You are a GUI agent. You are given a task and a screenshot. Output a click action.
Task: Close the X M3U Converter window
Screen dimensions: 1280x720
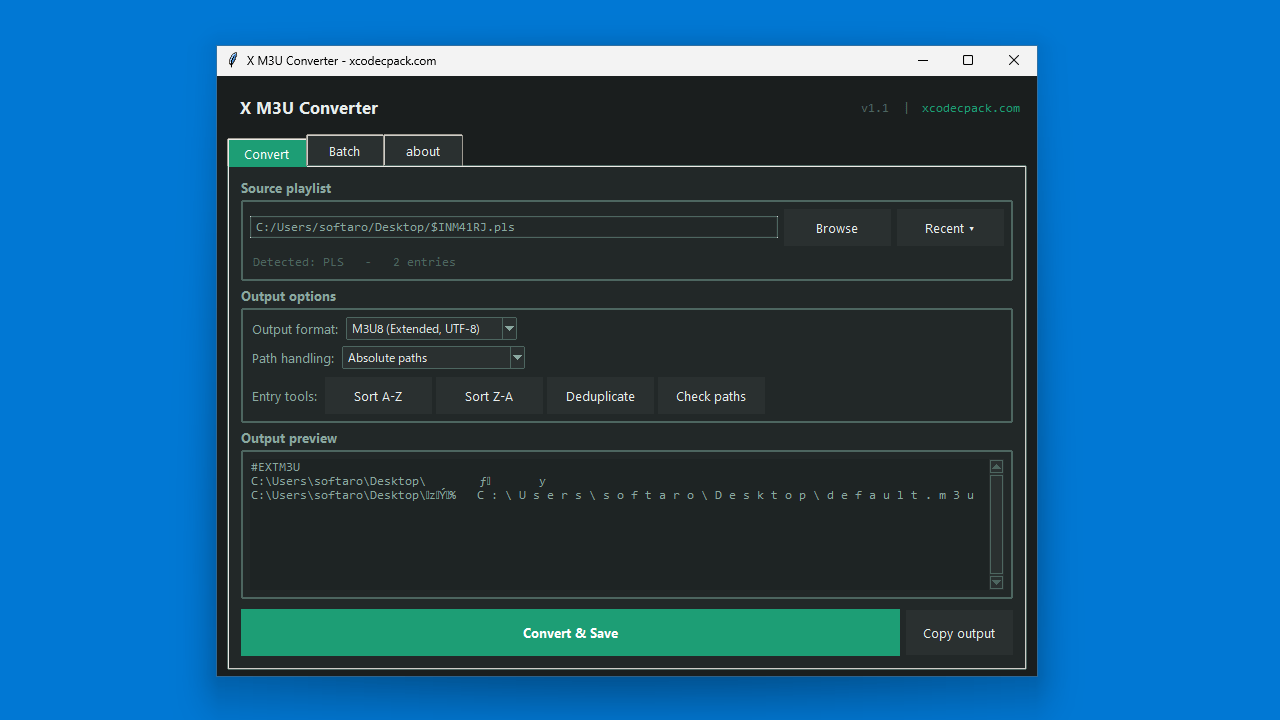1014,60
